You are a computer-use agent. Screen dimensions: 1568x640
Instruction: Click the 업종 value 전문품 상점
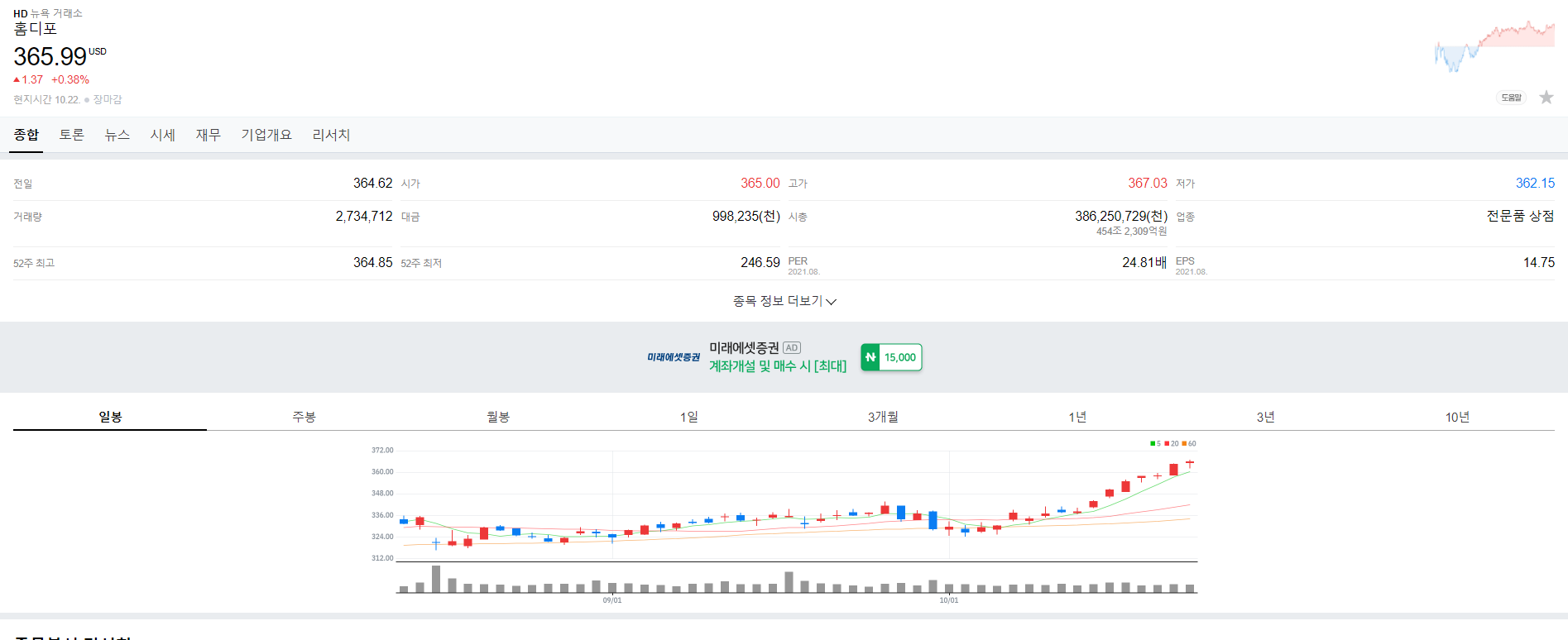(x=1520, y=216)
